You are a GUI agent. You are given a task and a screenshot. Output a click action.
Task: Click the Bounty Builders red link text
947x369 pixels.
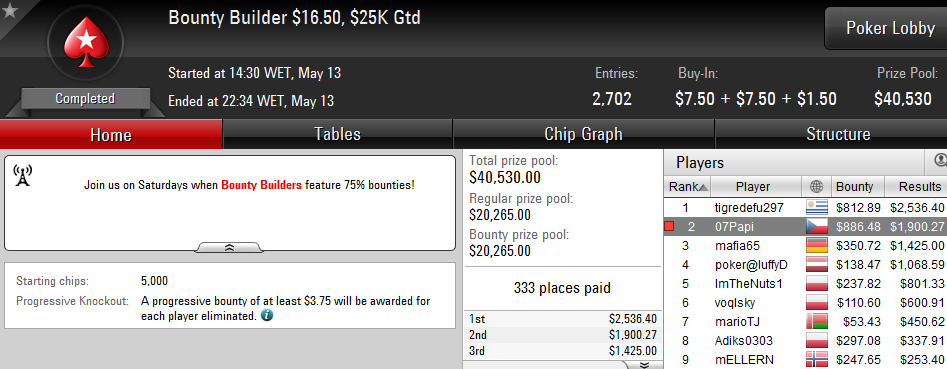(262, 185)
